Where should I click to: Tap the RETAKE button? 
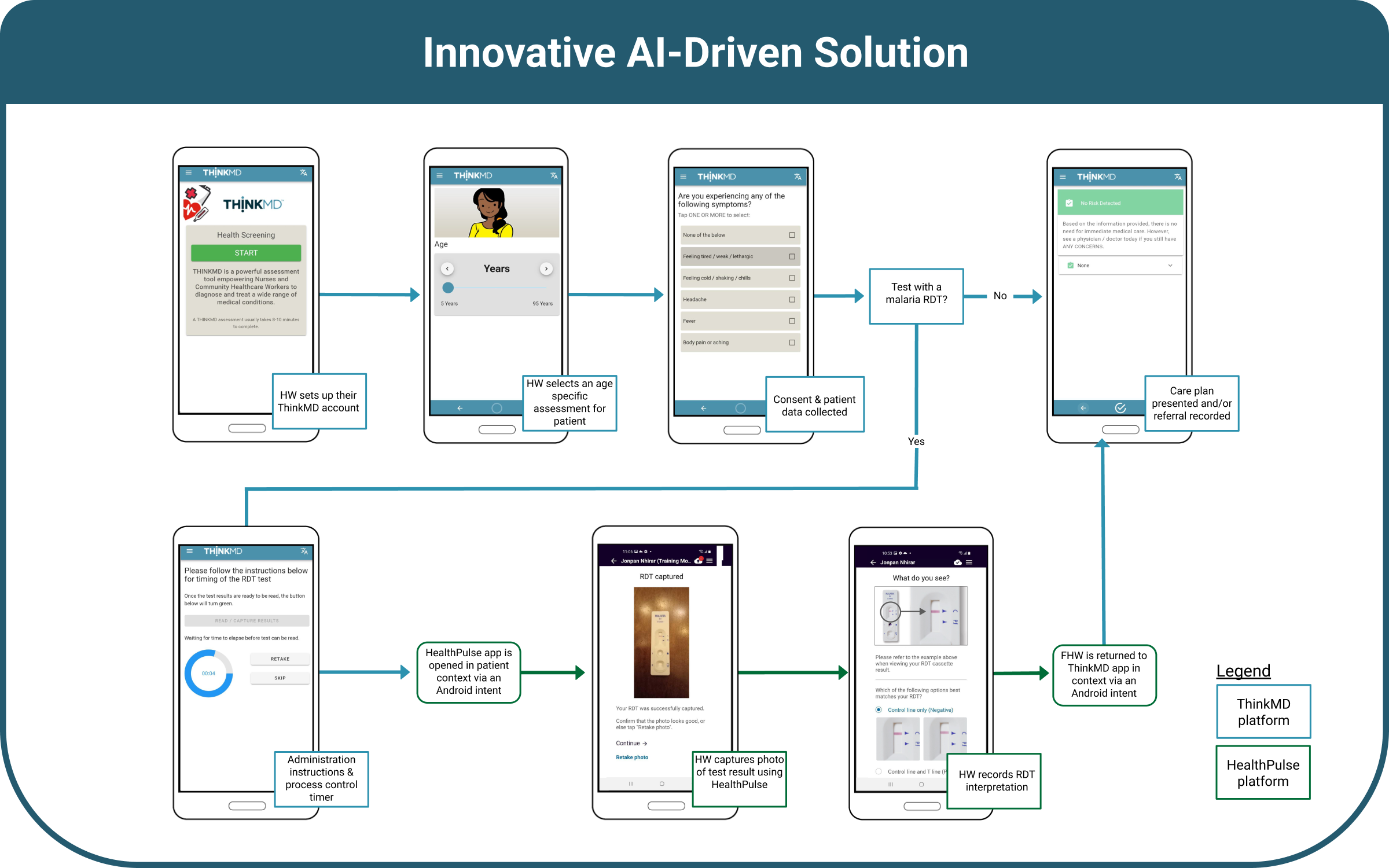[280, 659]
